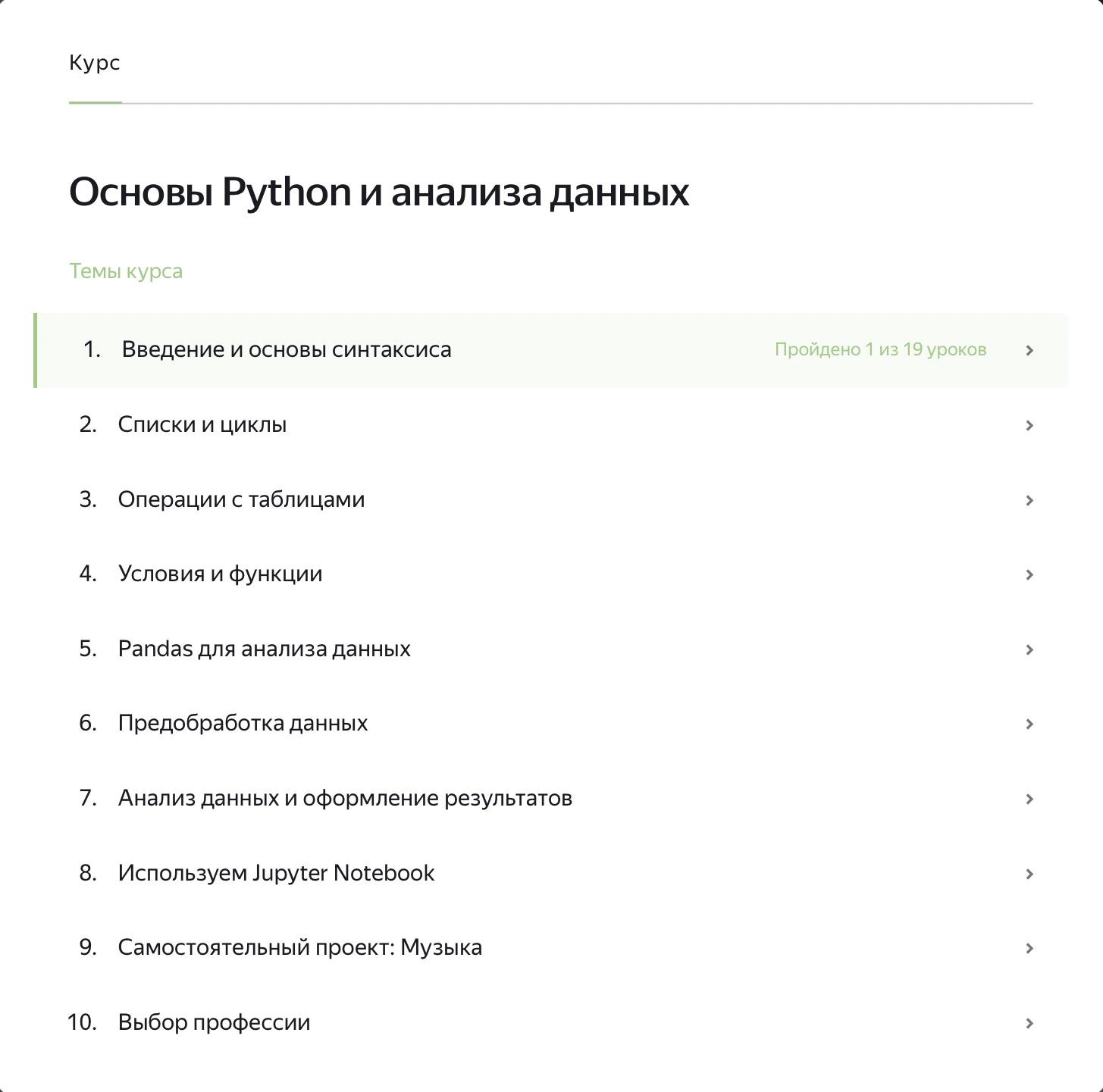Image resolution: width=1103 pixels, height=1092 pixels.
Task: Expand chevron of Pandas для анализа данных
Action: pos(1029,649)
